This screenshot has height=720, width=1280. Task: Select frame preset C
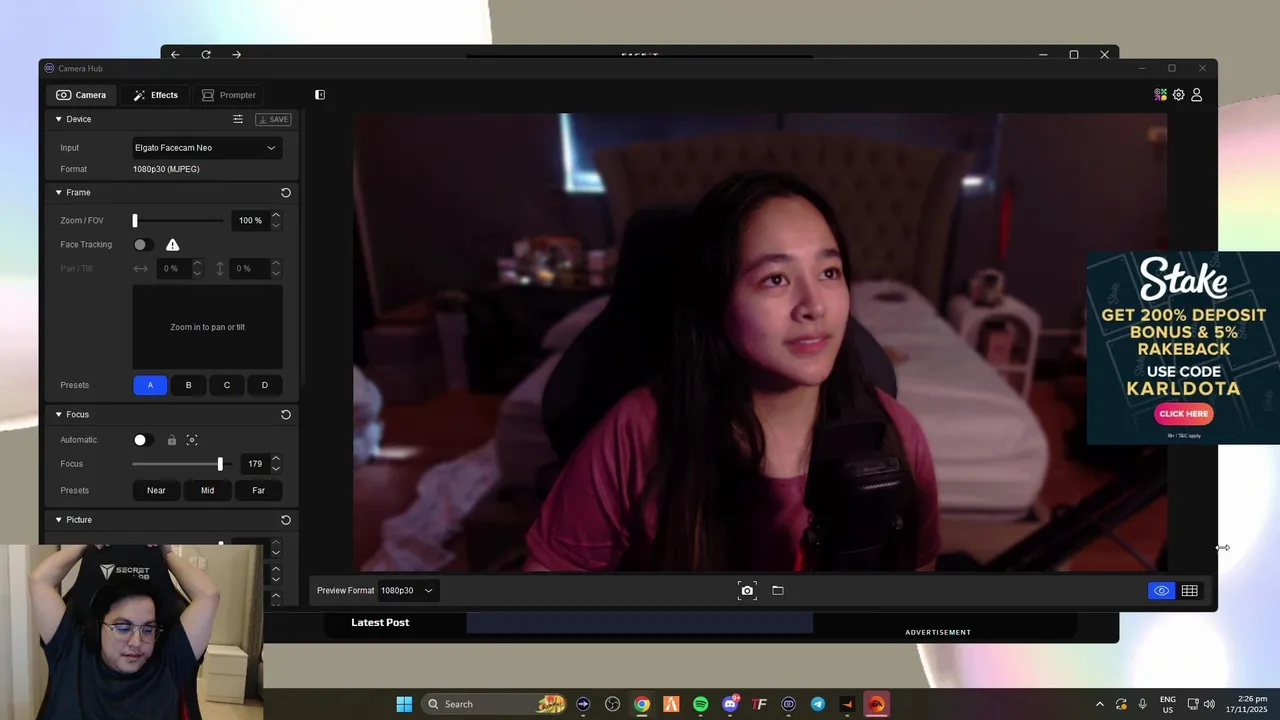tap(227, 385)
